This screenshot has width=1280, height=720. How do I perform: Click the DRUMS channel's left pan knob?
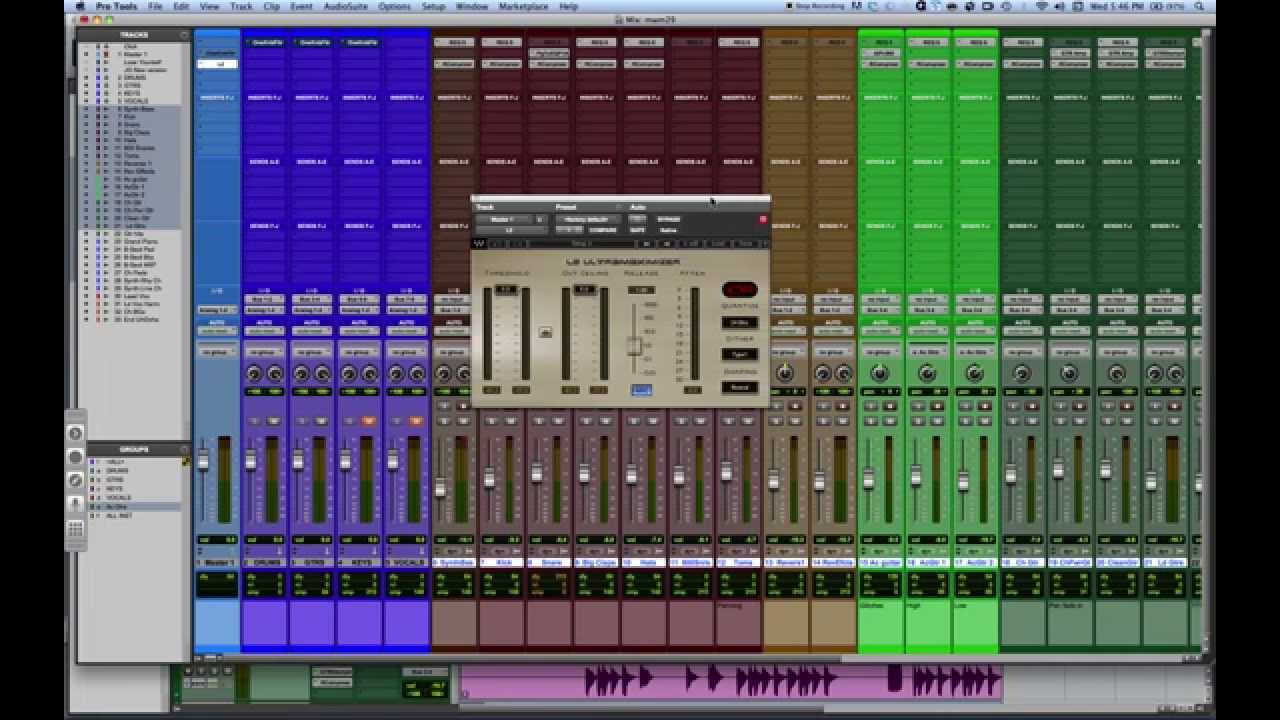pos(254,373)
